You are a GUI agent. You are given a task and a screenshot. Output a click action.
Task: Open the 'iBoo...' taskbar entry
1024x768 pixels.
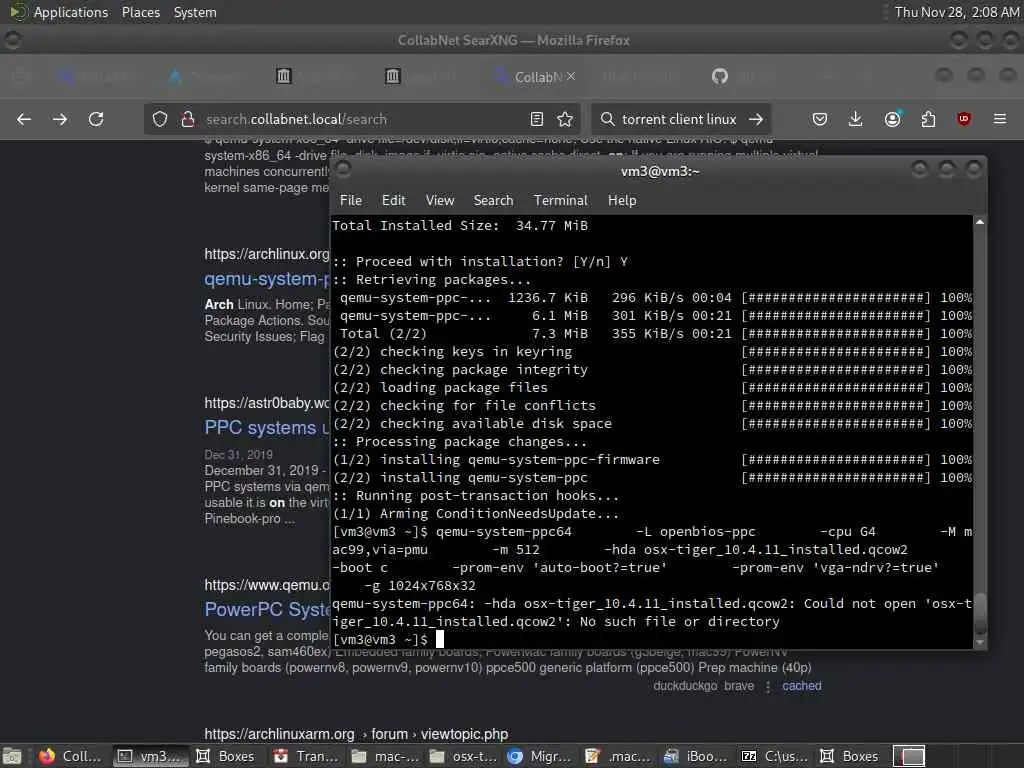pos(696,756)
